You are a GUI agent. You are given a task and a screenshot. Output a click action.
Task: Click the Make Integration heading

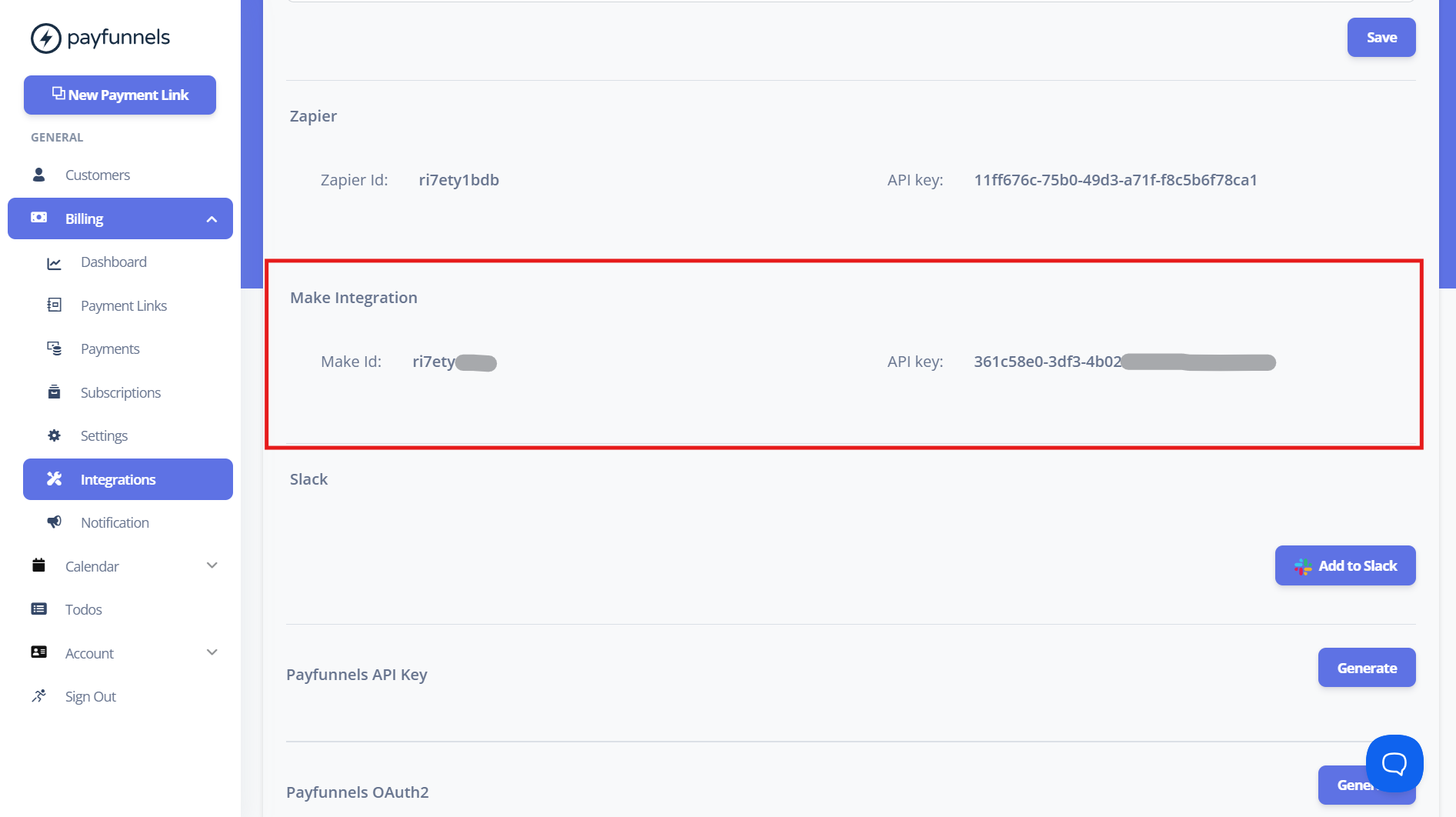[354, 298]
